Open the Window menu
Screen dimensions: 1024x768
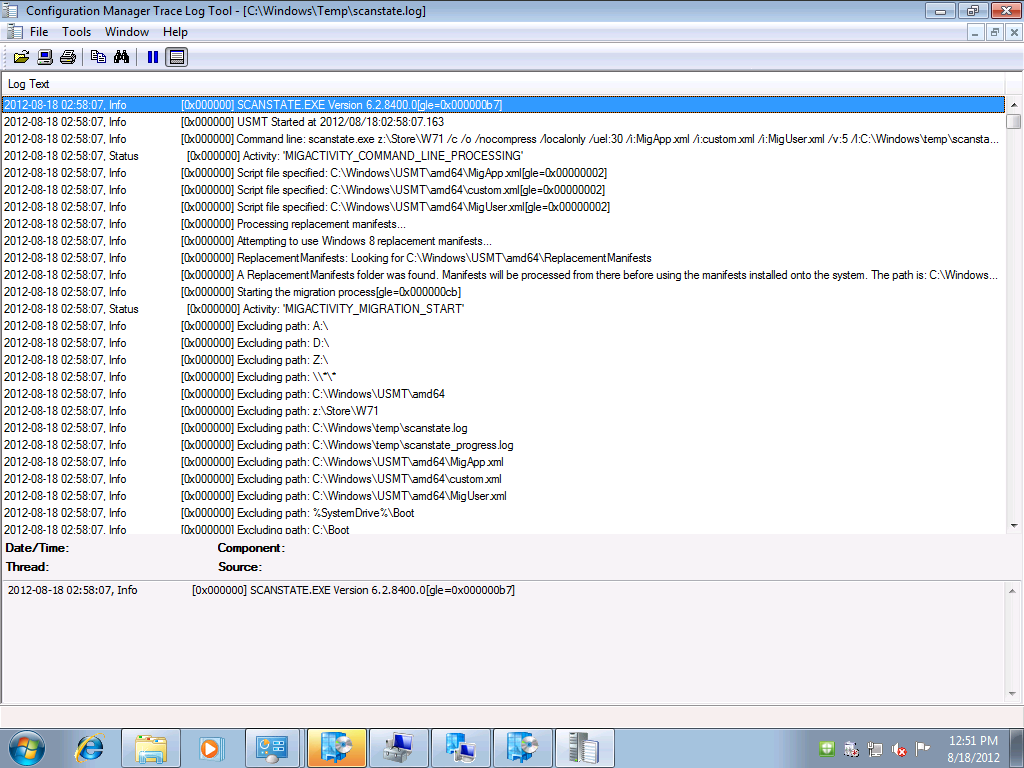tap(127, 31)
